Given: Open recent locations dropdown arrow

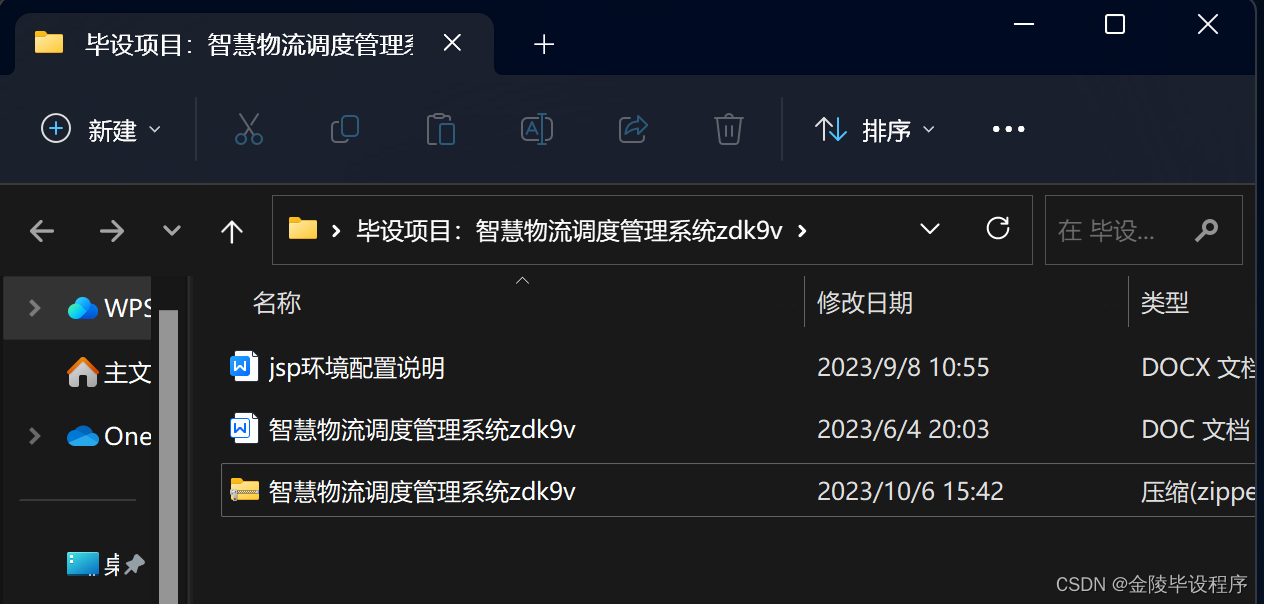Looking at the screenshot, I should pos(172,231).
